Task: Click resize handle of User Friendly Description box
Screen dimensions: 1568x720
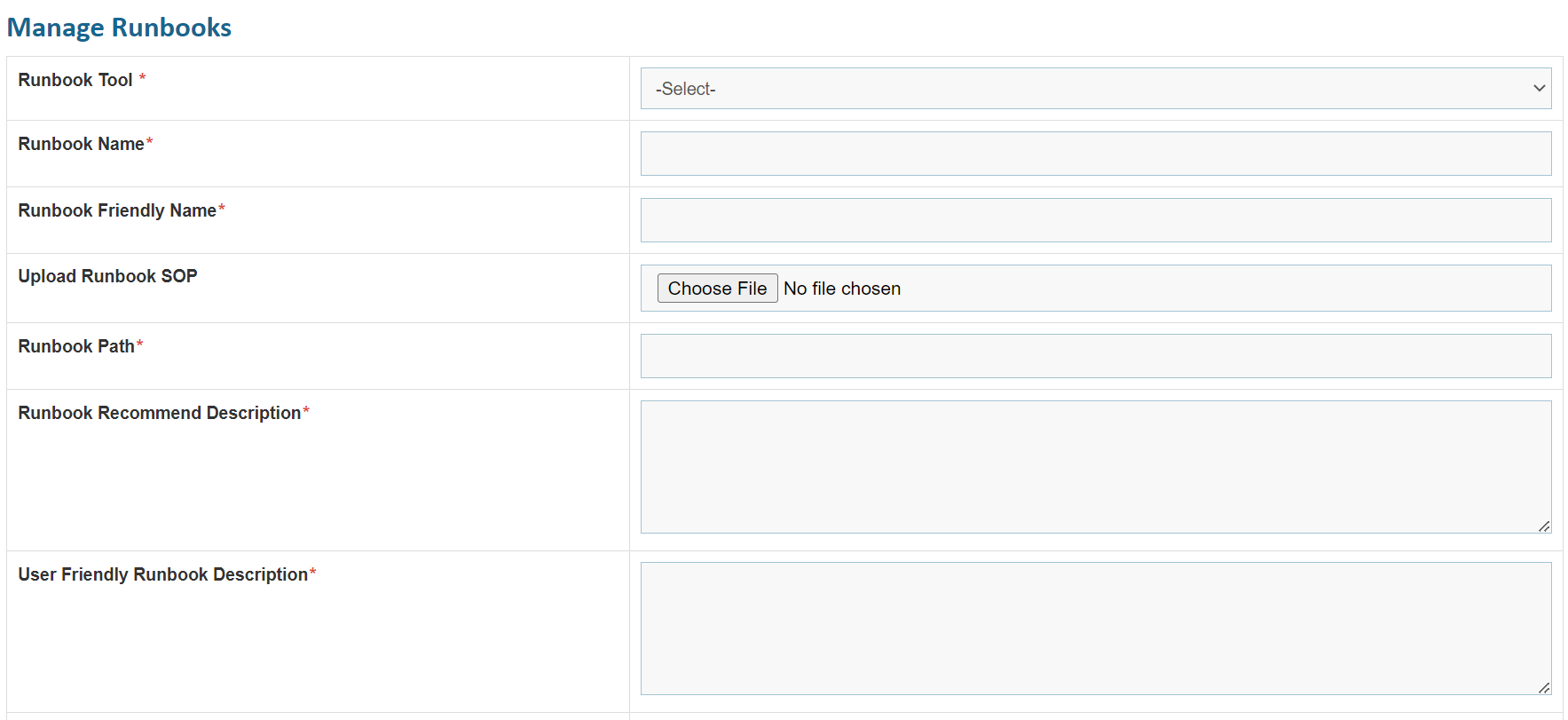Action: [1544, 688]
